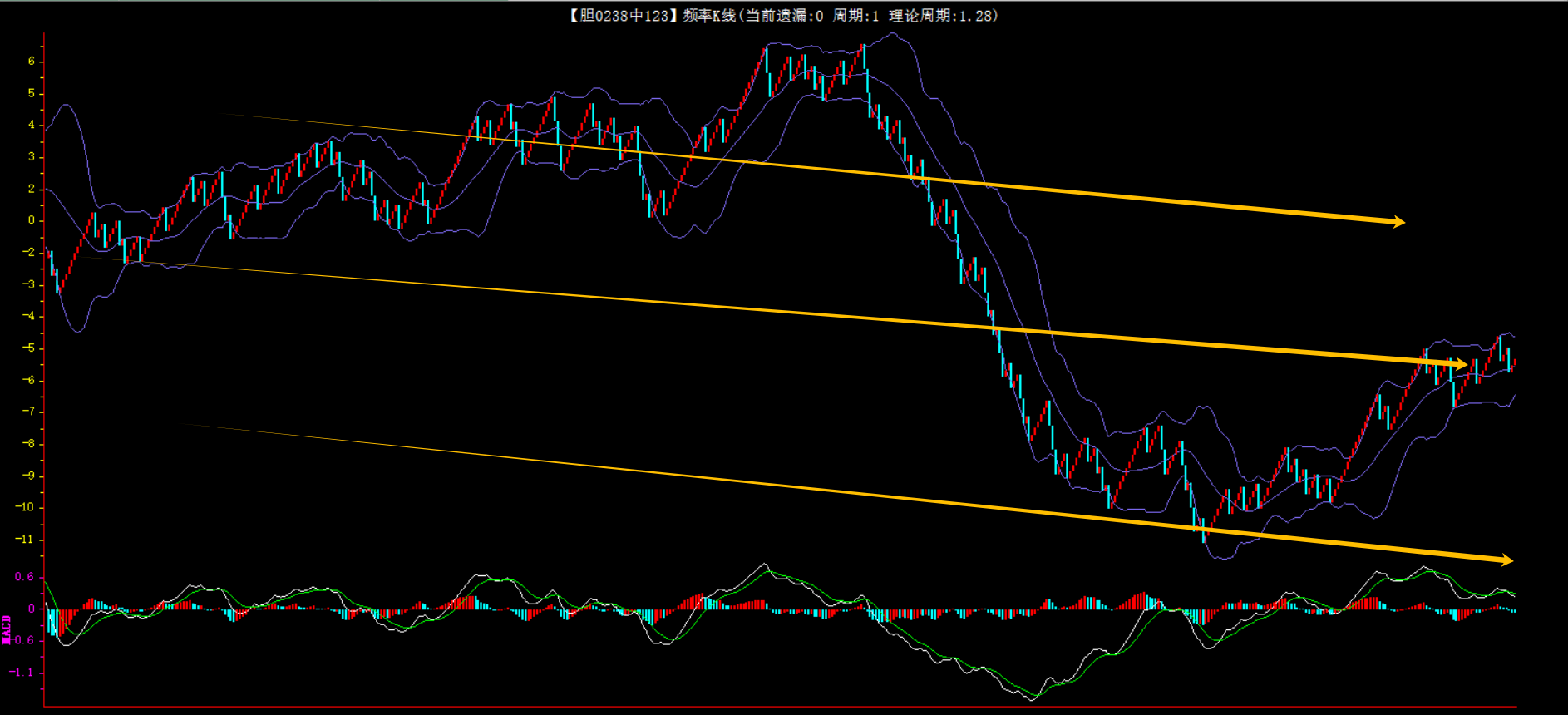
Task: Click price axis label -11
Action: [x=25, y=540]
